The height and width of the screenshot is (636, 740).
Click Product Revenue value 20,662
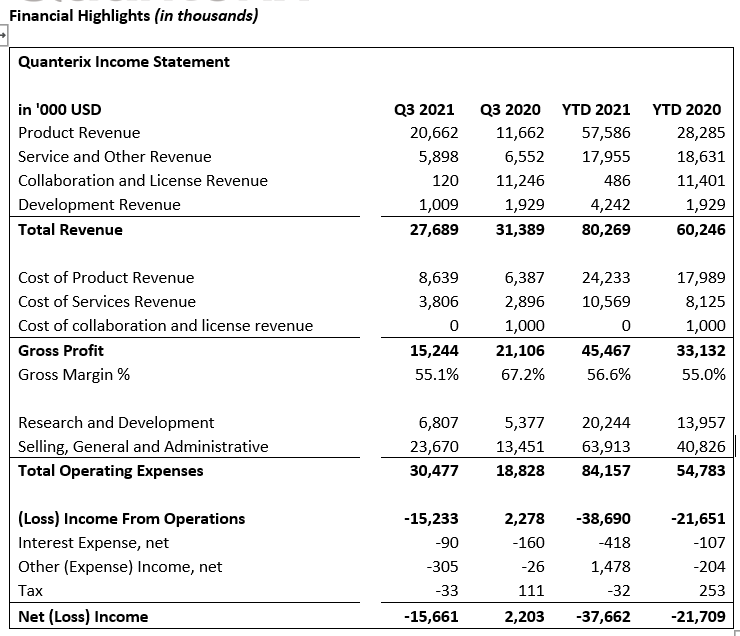click(434, 133)
